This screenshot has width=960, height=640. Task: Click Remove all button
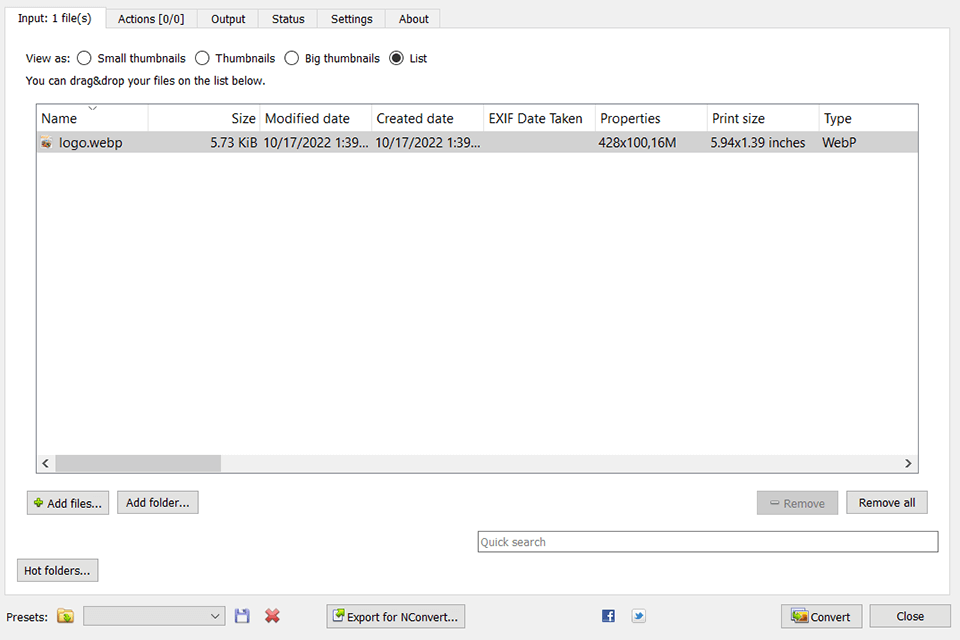(x=887, y=503)
